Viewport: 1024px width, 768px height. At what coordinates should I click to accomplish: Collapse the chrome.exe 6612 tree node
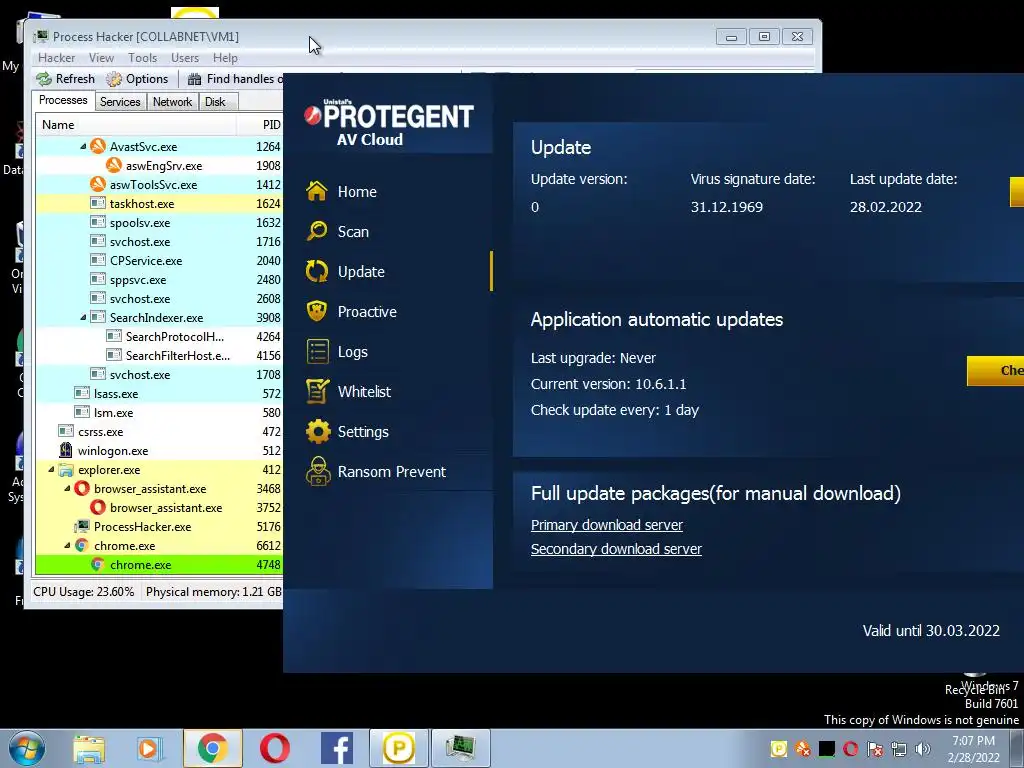tap(67, 545)
